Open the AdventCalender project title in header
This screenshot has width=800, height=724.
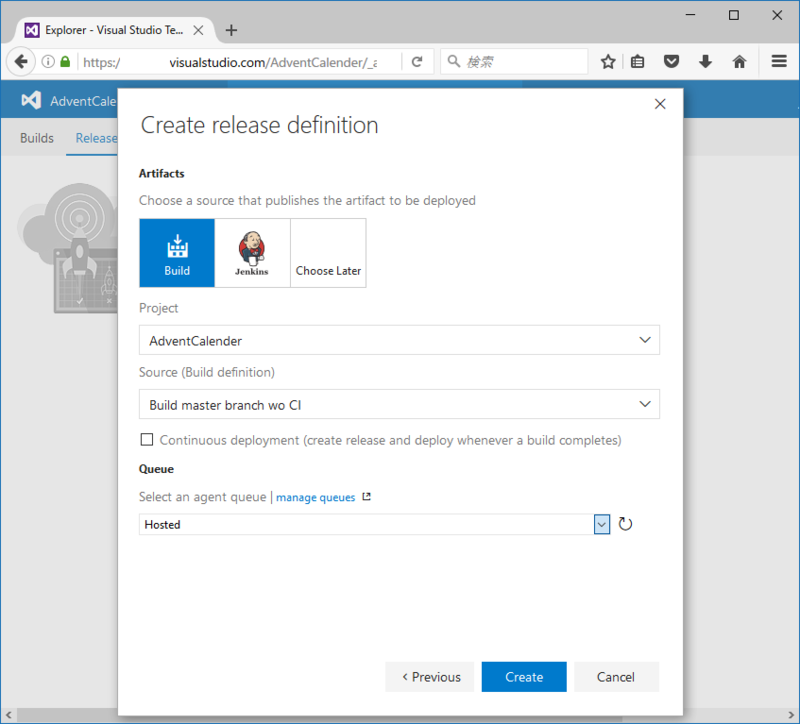coord(83,101)
